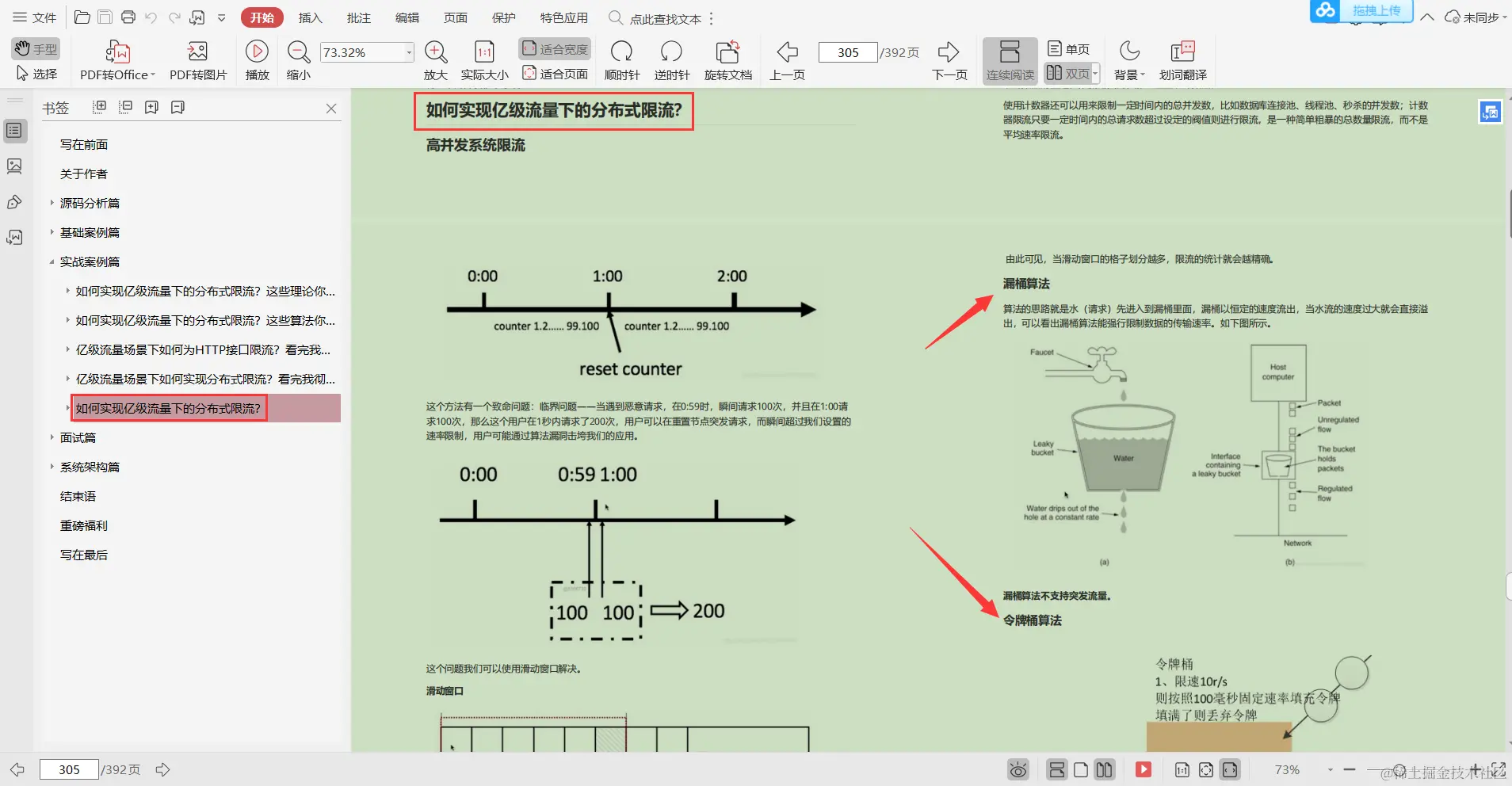Open the 73% zoom dropdown in status bar
Viewport: 1512px width, 786px height.
click(1330, 769)
